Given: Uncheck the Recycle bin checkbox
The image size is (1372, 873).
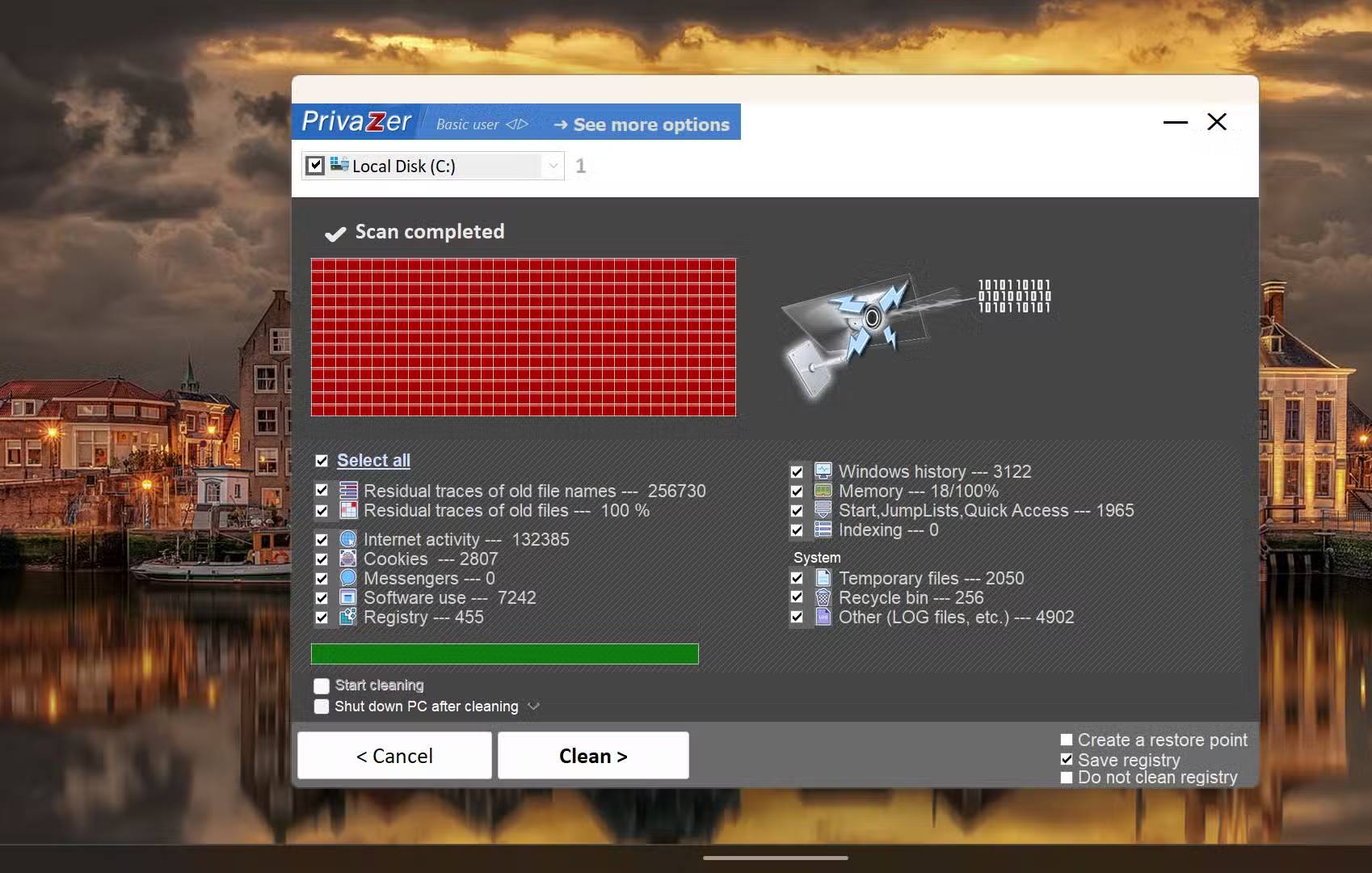Looking at the screenshot, I should (x=797, y=597).
